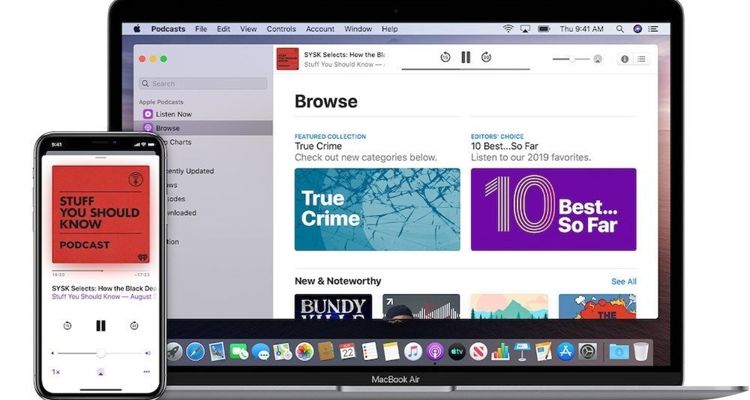Open Photos from the dock
This screenshot has width=750, height=400.
(304, 352)
